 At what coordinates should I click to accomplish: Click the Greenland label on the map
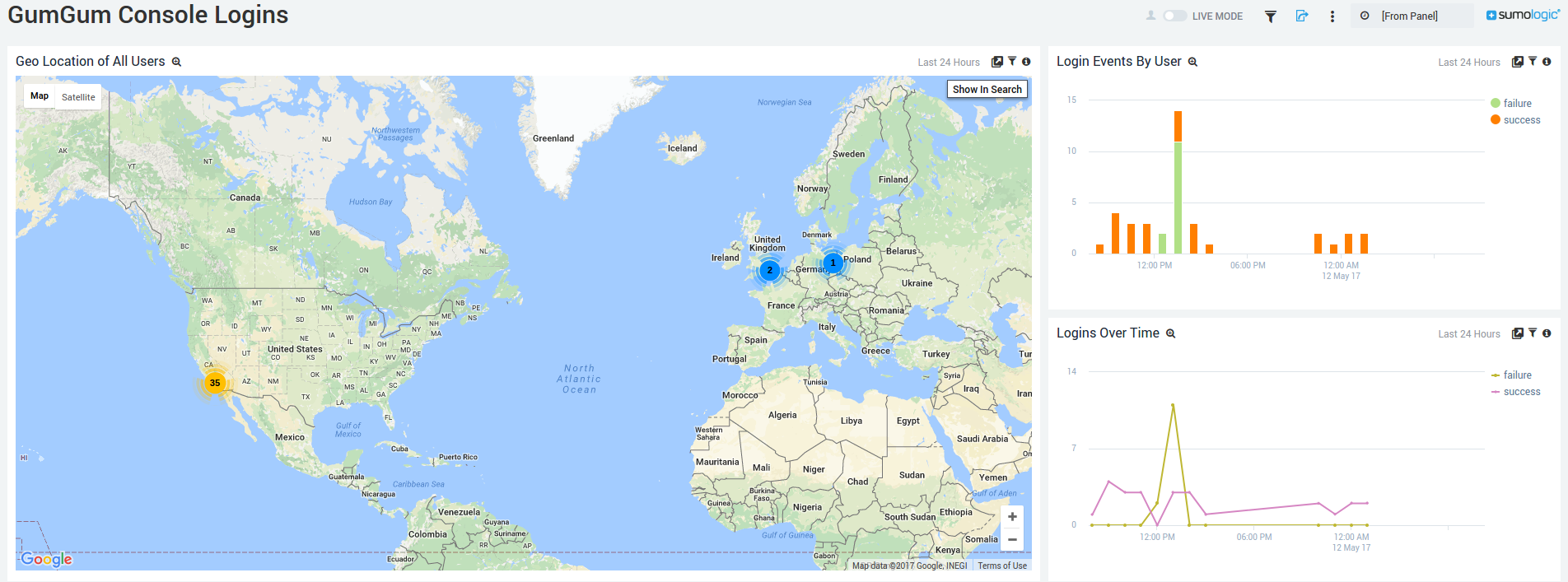coord(553,138)
